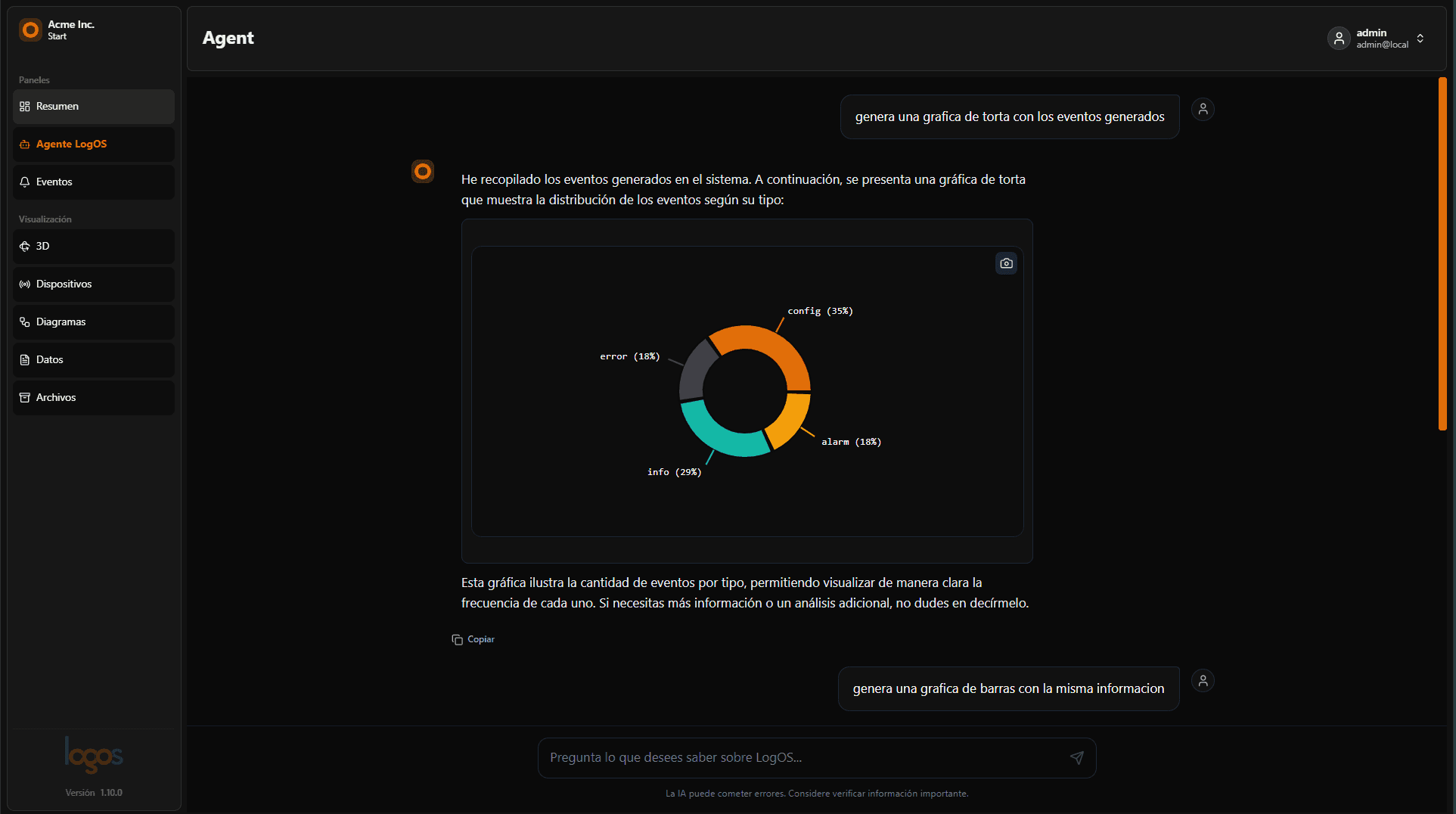1456x814 pixels.
Task: Open the Eventos panel
Action: pos(94,182)
